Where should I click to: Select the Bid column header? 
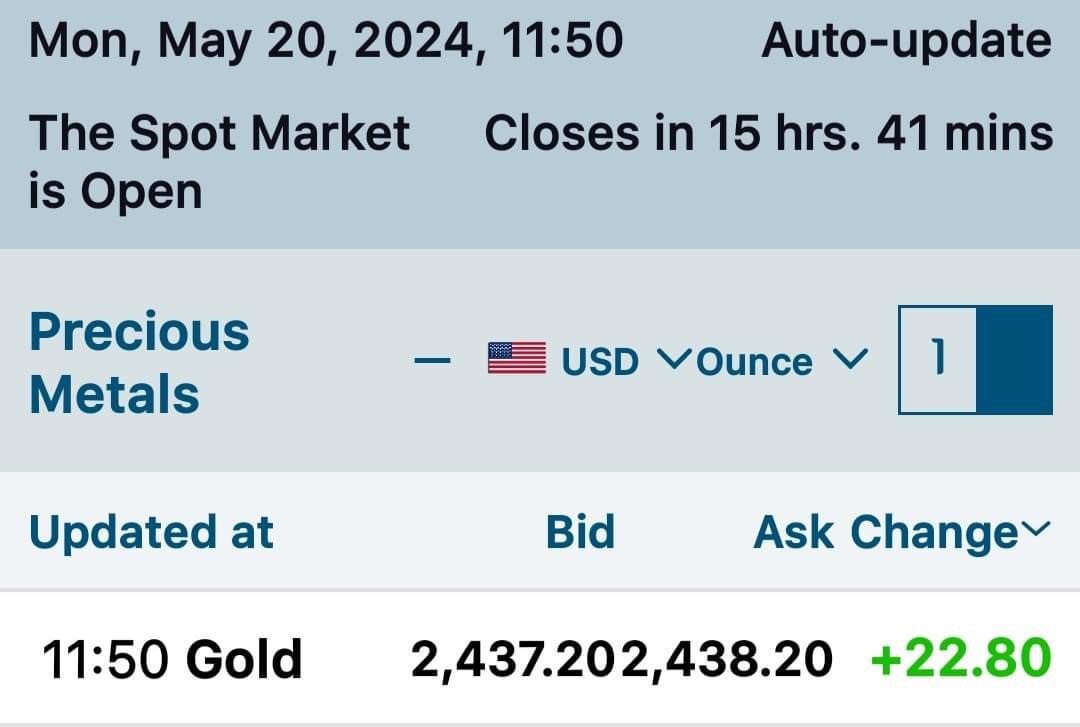(x=580, y=532)
